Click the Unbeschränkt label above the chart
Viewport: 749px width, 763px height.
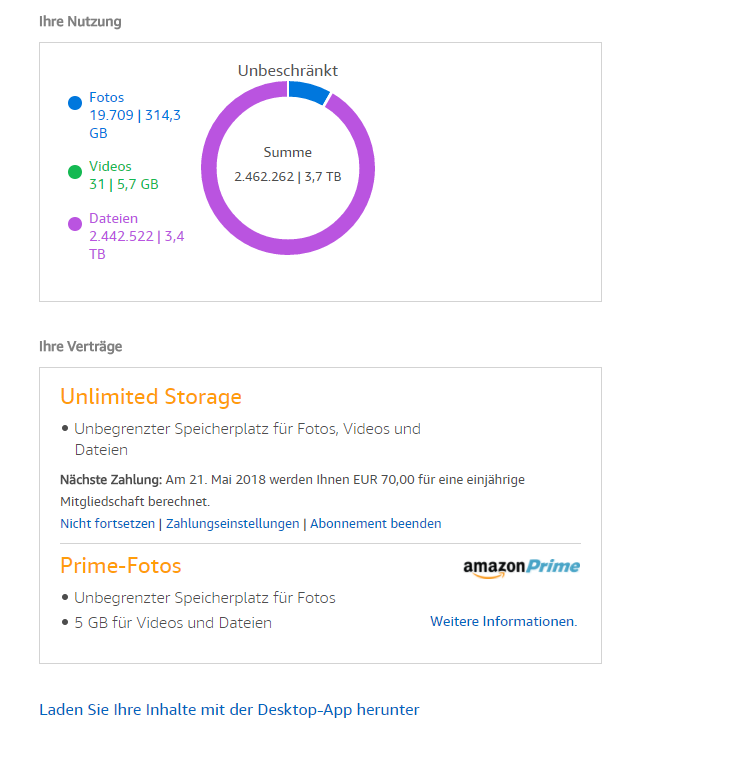[x=288, y=71]
